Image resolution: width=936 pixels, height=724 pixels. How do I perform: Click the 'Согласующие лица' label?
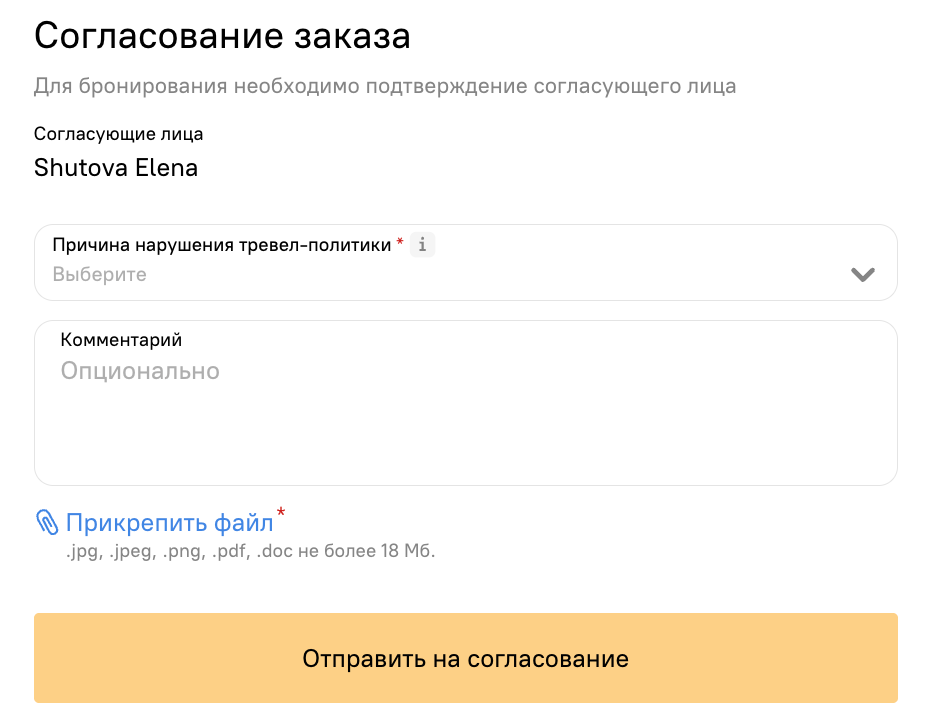(x=118, y=134)
